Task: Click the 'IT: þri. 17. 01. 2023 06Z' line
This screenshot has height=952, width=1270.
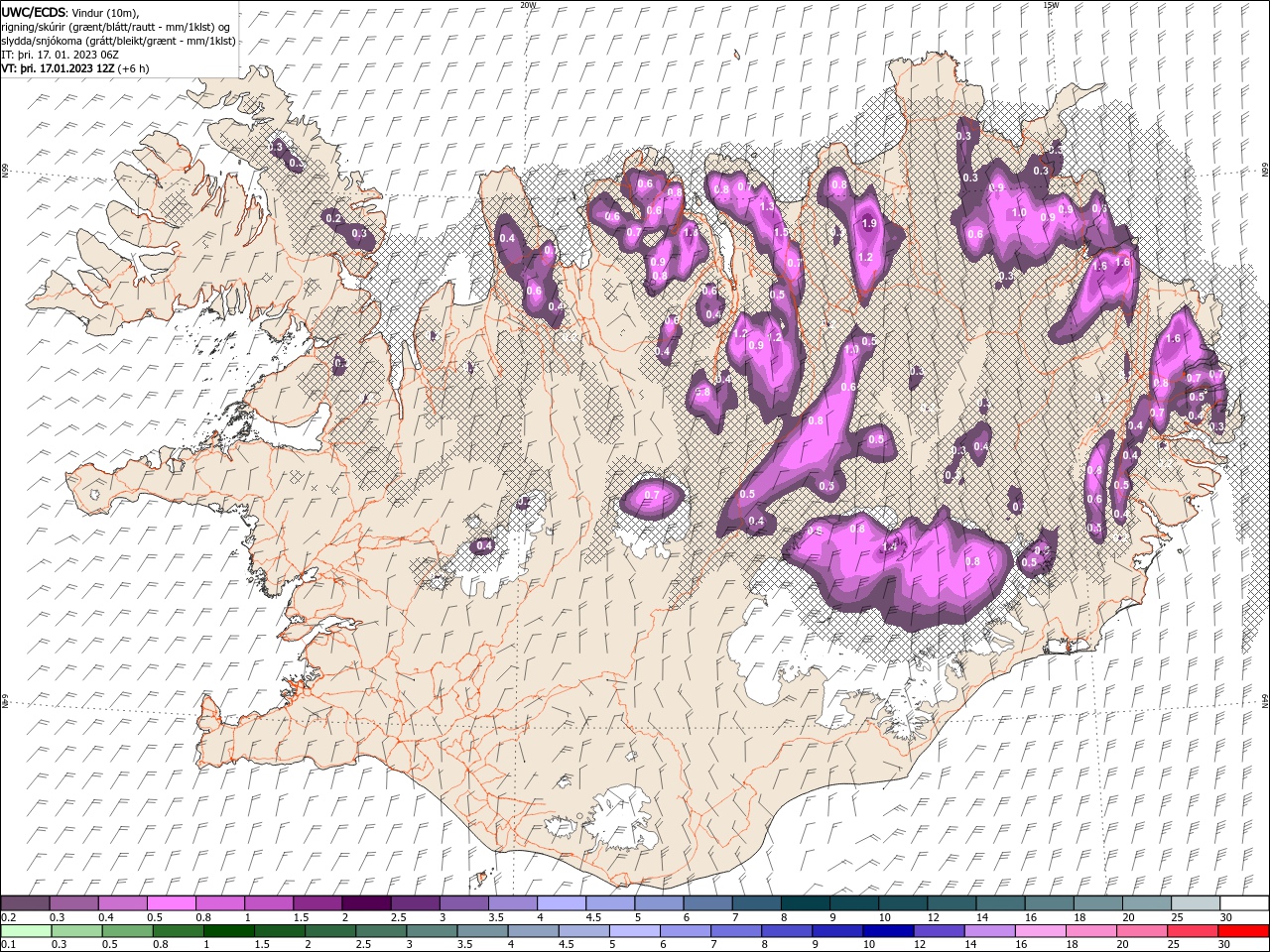Action: [x=60, y=55]
